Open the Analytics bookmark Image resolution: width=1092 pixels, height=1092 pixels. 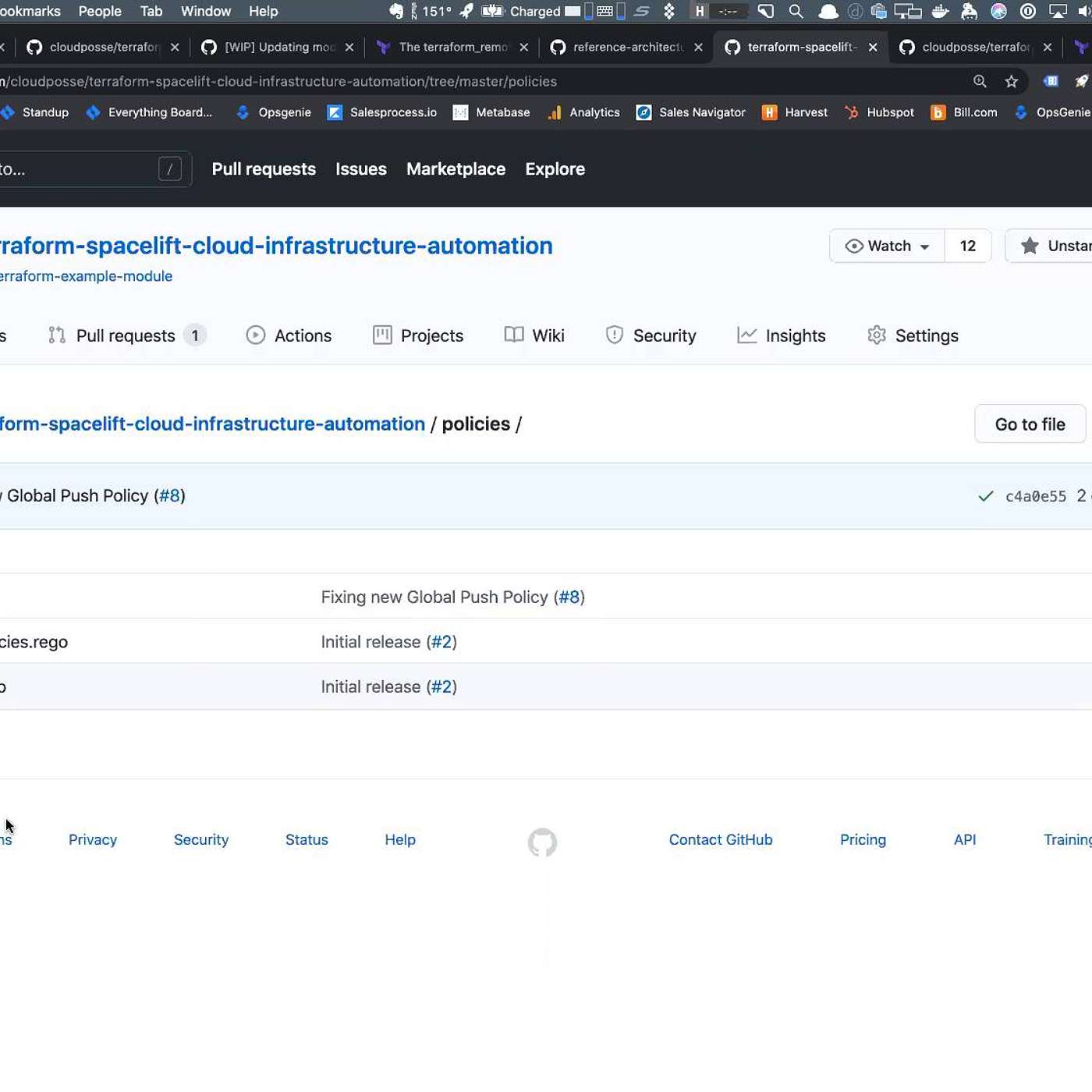pyautogui.click(x=583, y=112)
